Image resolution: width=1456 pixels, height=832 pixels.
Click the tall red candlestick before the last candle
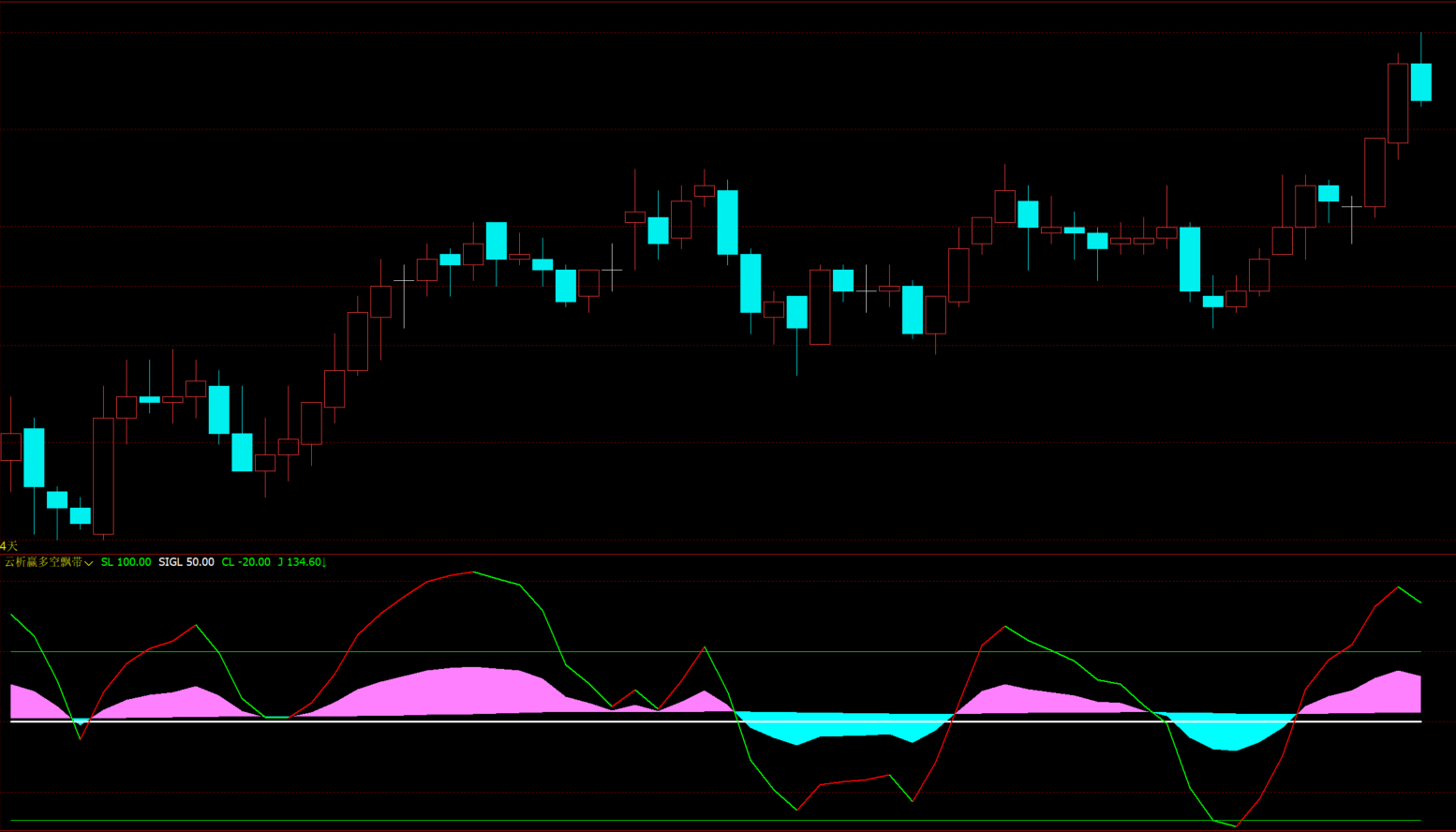1397,103
